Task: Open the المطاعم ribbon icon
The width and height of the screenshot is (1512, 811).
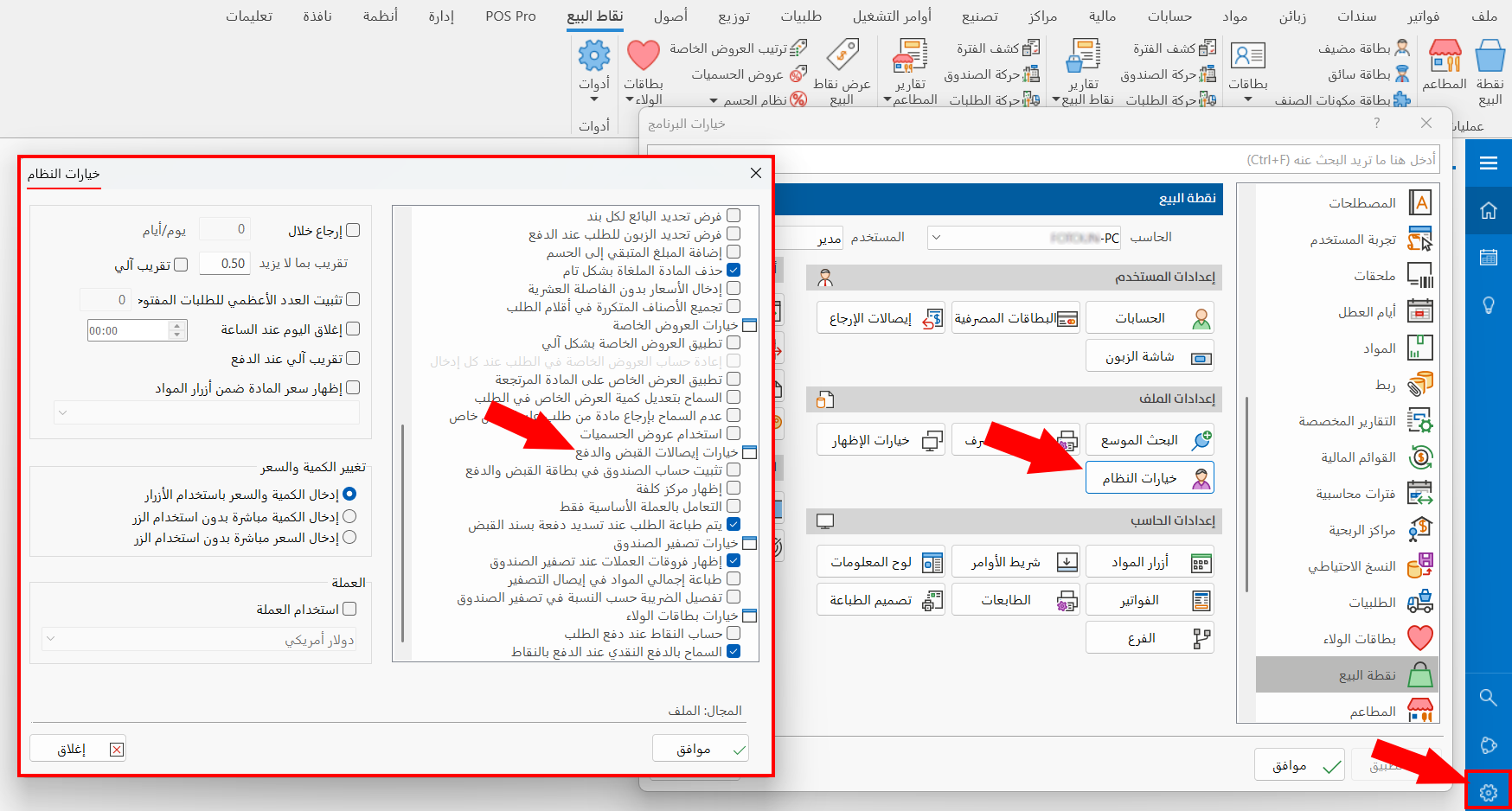Action: tap(1445, 65)
